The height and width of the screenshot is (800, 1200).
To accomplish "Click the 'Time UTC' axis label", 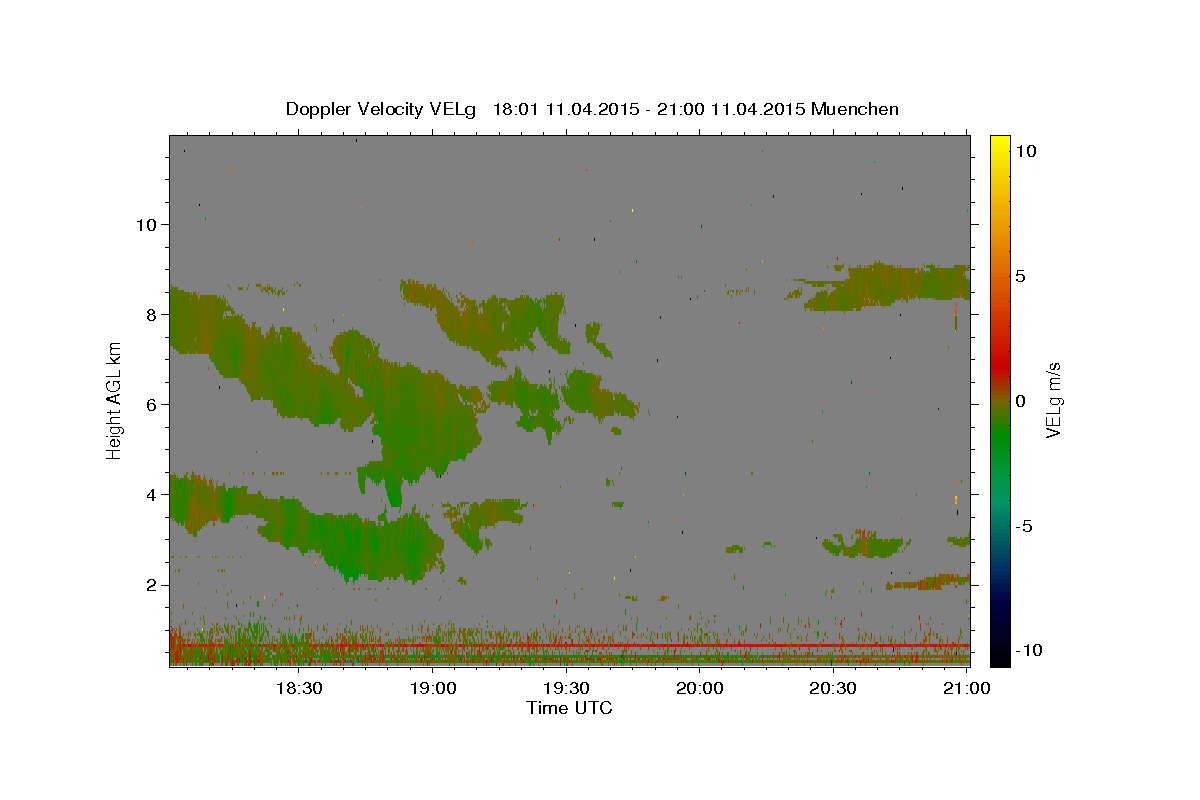I will point(569,708).
